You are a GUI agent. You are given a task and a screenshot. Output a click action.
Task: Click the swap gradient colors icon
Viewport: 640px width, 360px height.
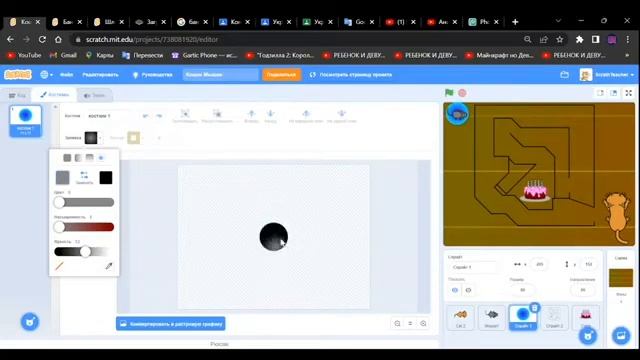pos(84,177)
